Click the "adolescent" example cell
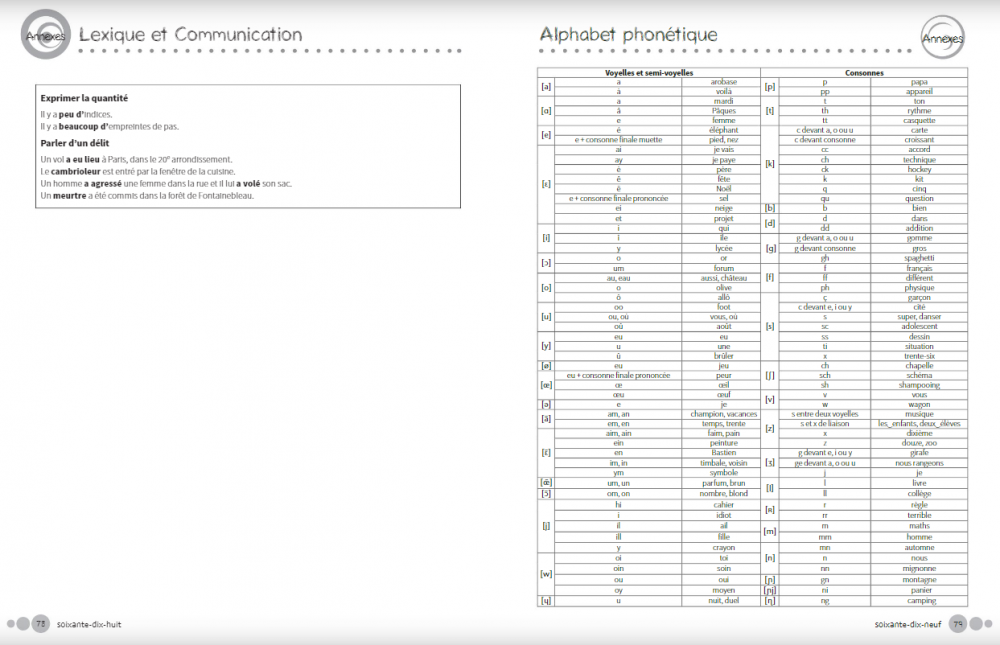The width and height of the screenshot is (1000, 645). (x=919, y=326)
